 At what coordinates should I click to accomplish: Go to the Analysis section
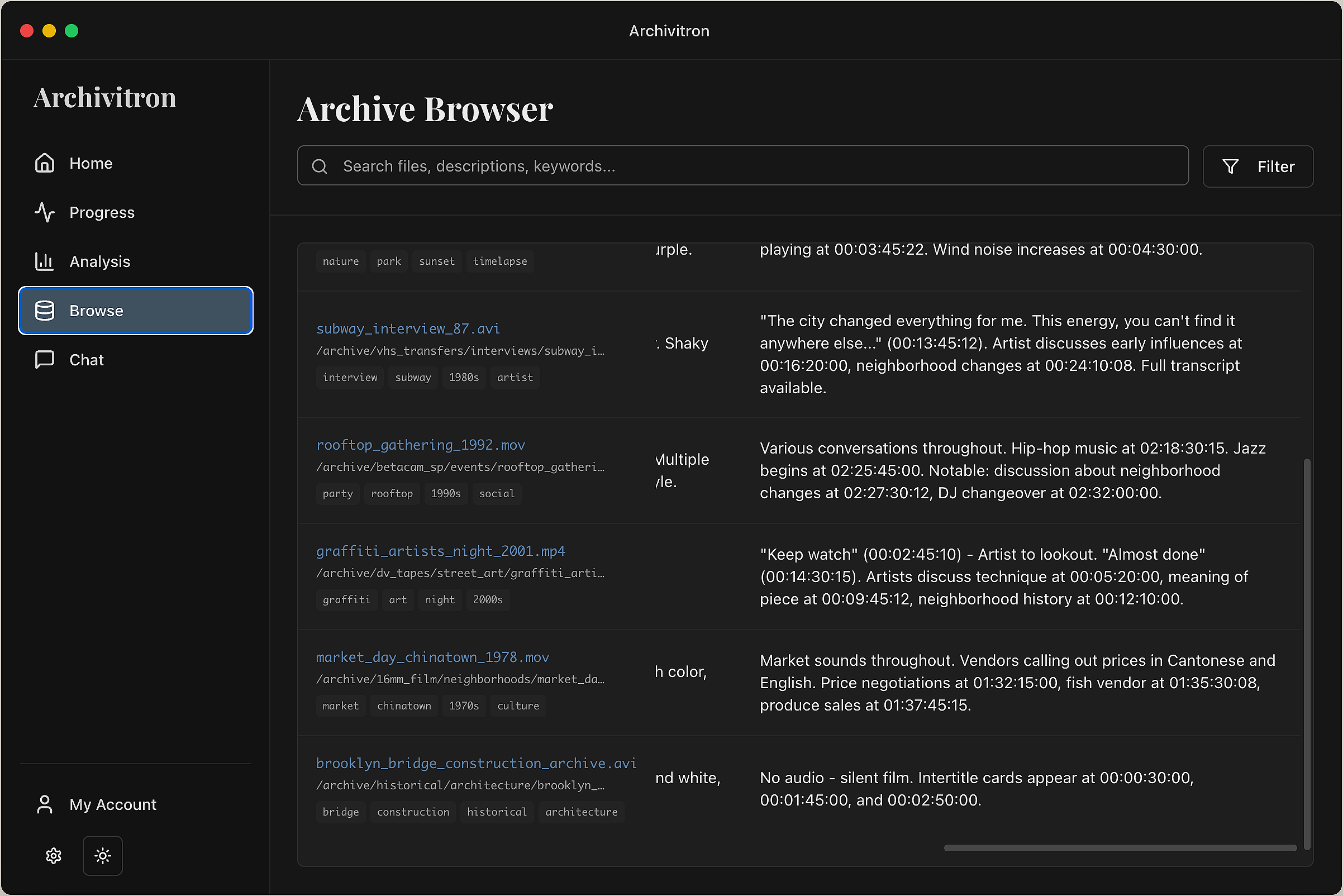(100, 262)
